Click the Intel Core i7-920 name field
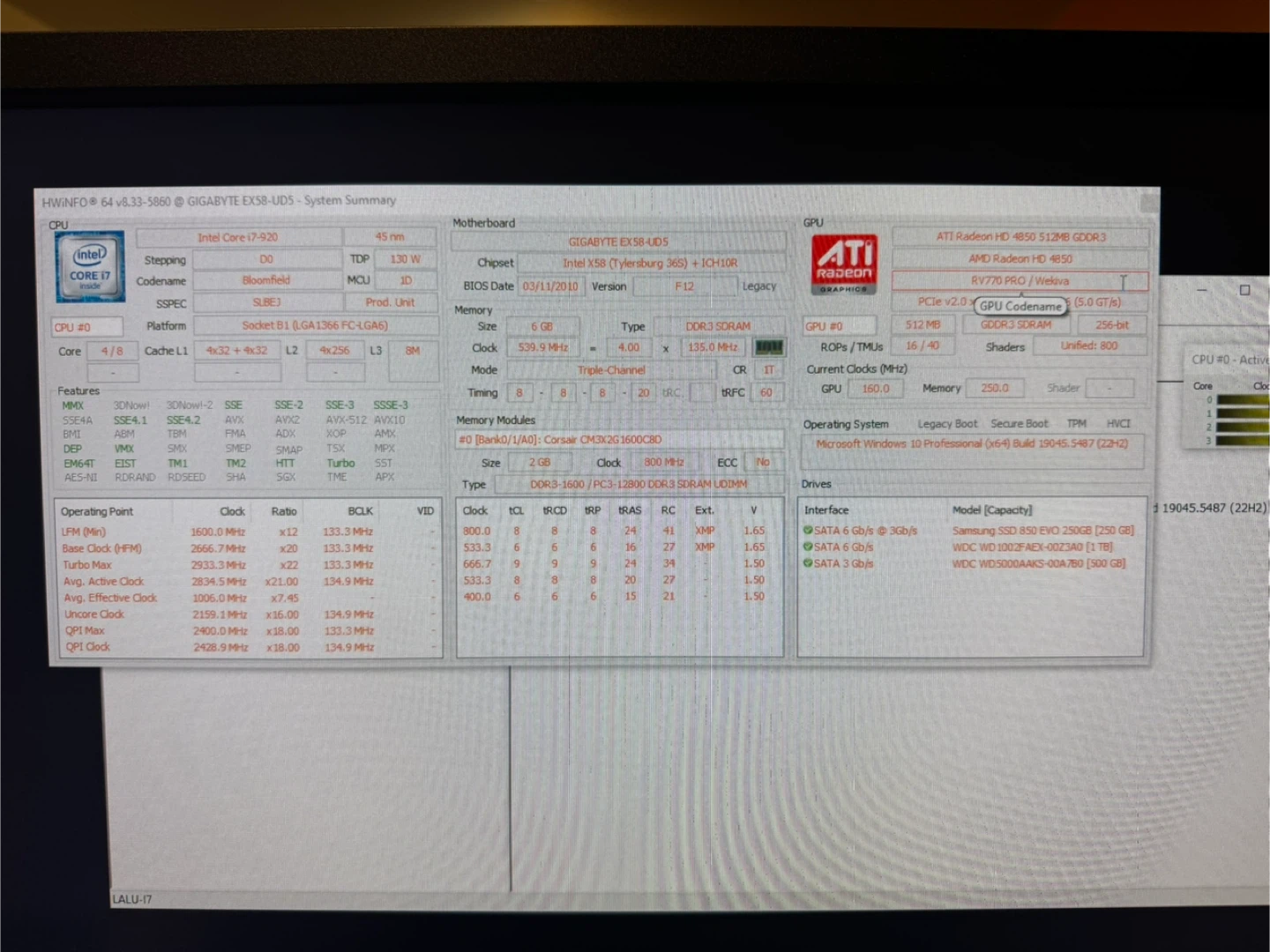 (238, 237)
